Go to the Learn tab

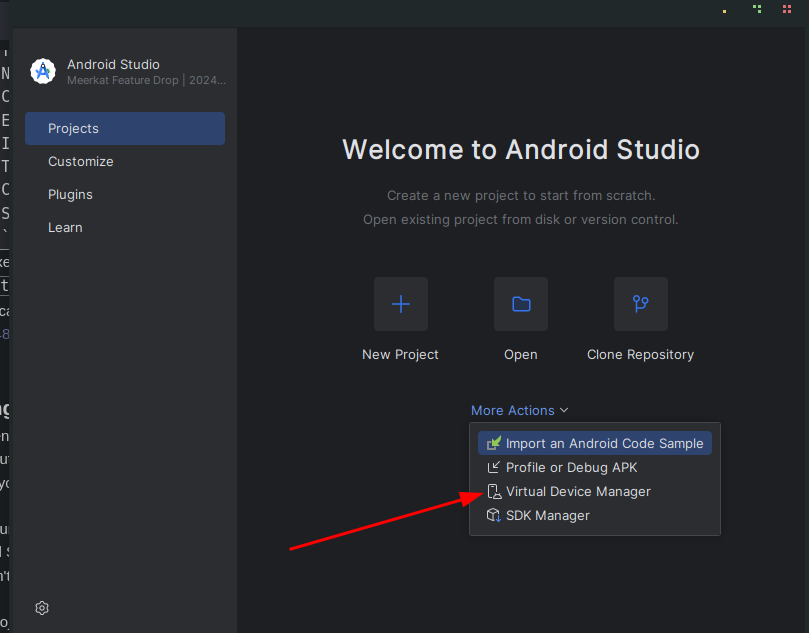[125, 228]
